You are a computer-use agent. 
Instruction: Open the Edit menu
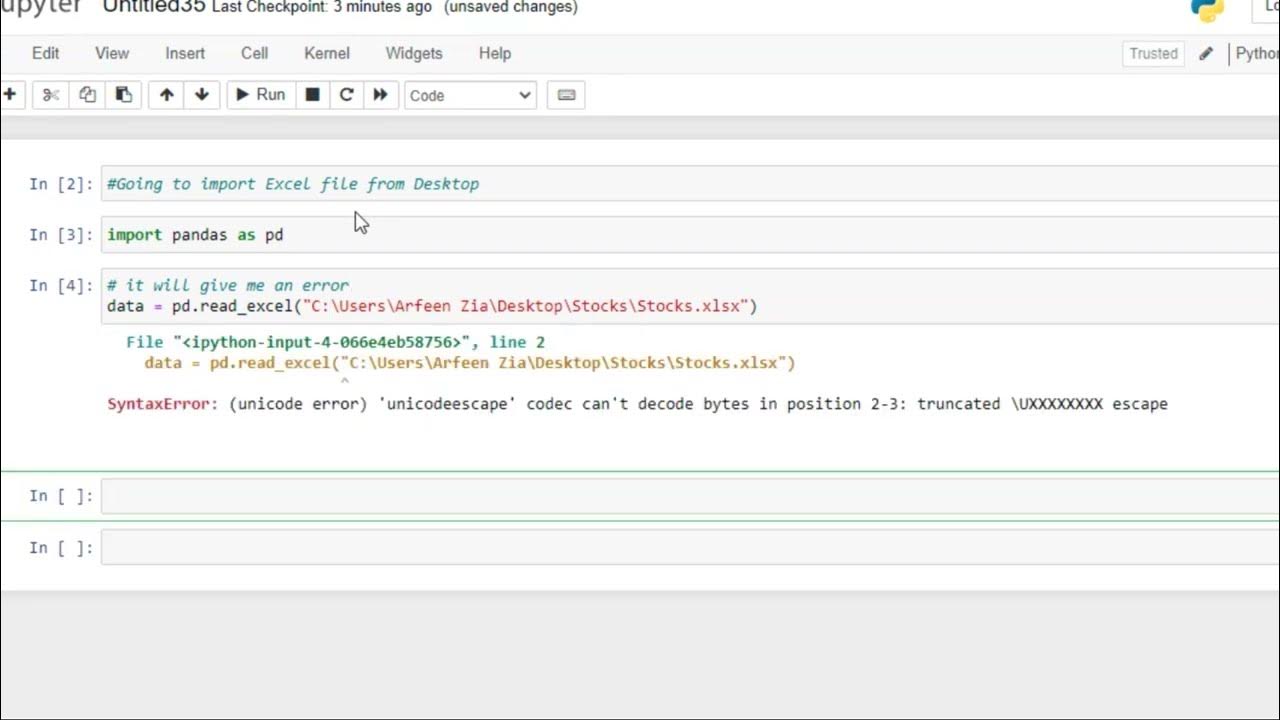(45, 53)
